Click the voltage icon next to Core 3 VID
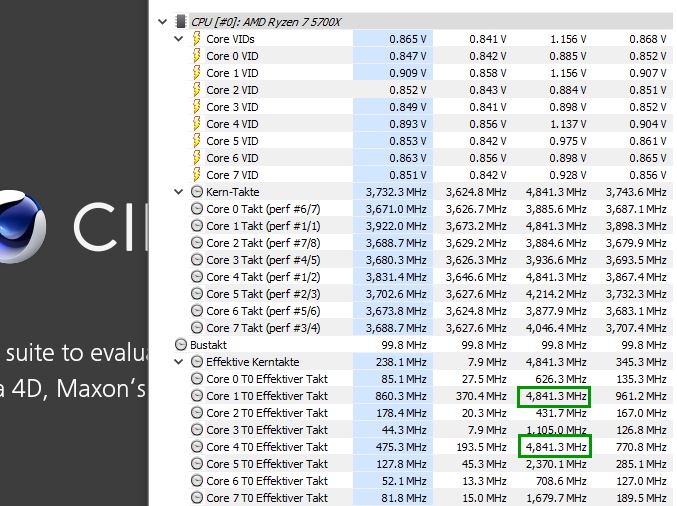 (196, 107)
